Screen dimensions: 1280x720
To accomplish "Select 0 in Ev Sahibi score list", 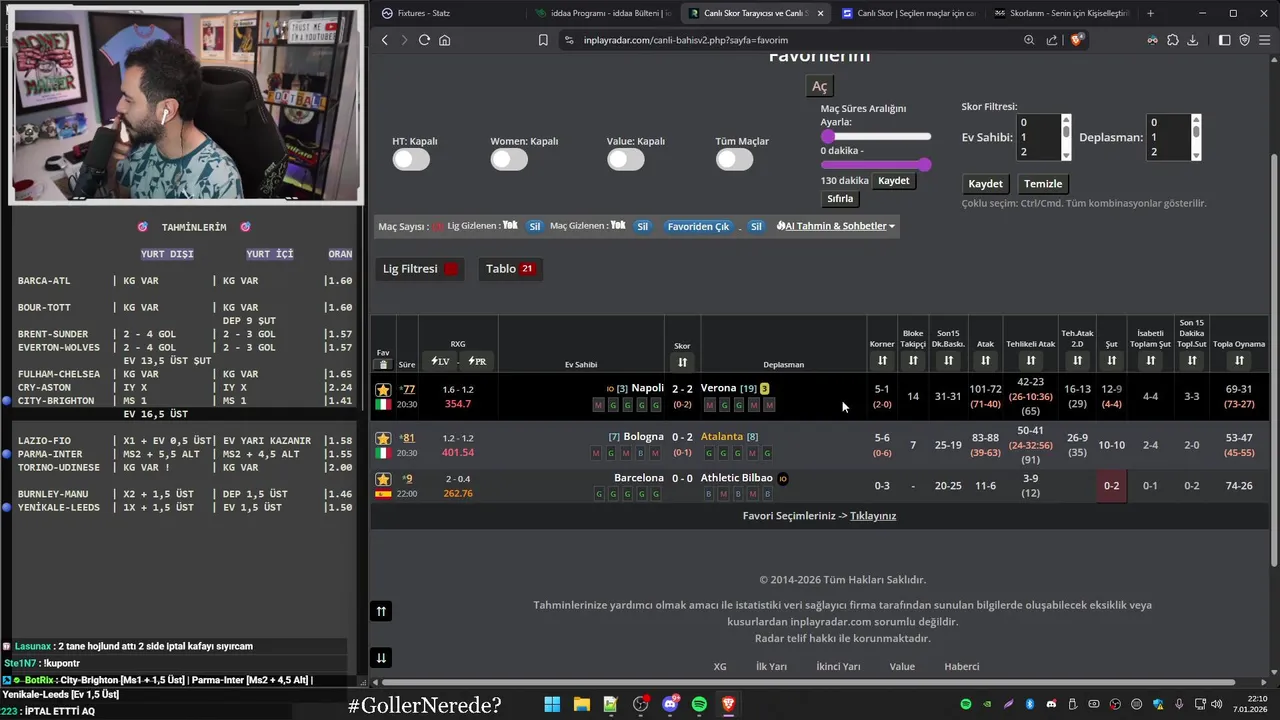I will 1038,122.
